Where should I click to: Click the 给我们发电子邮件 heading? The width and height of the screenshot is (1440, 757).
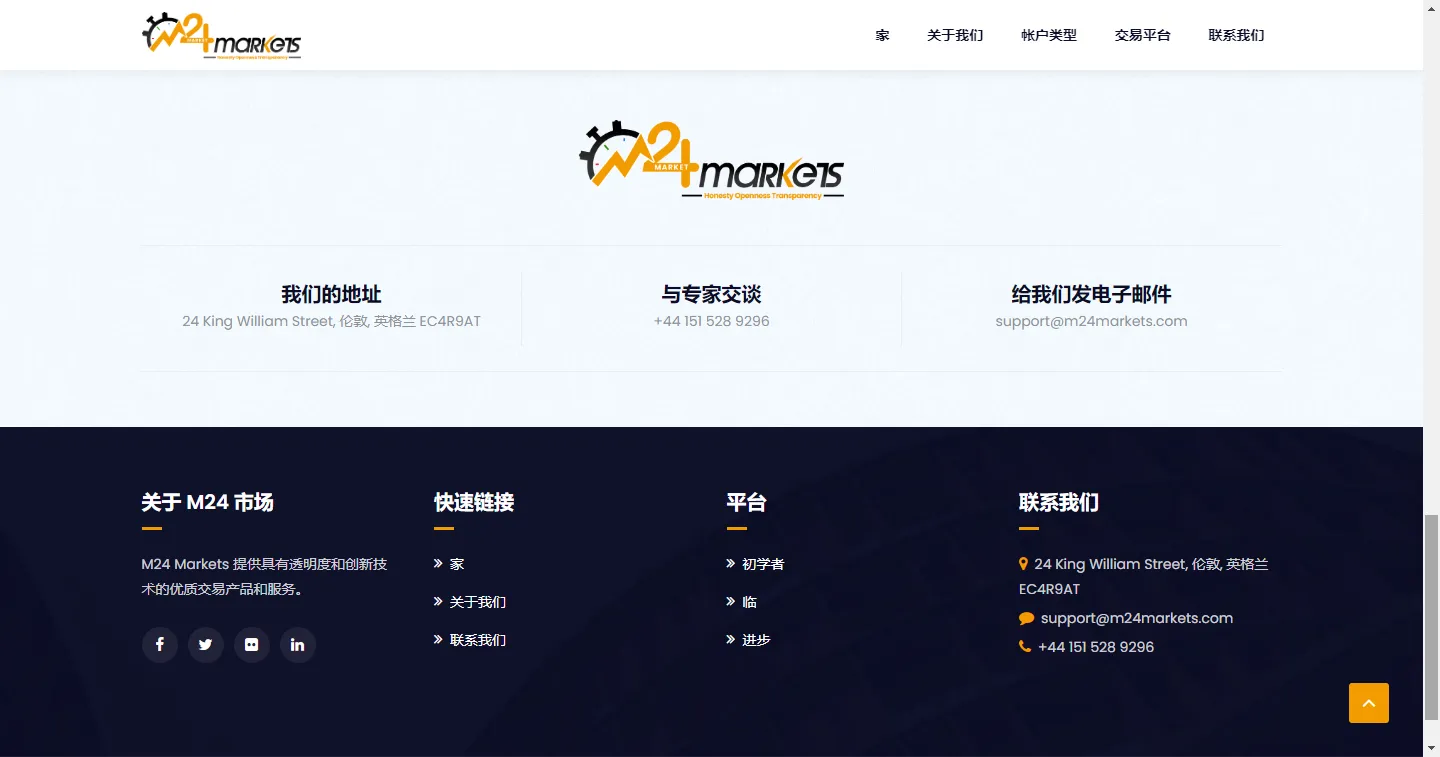click(x=1092, y=294)
